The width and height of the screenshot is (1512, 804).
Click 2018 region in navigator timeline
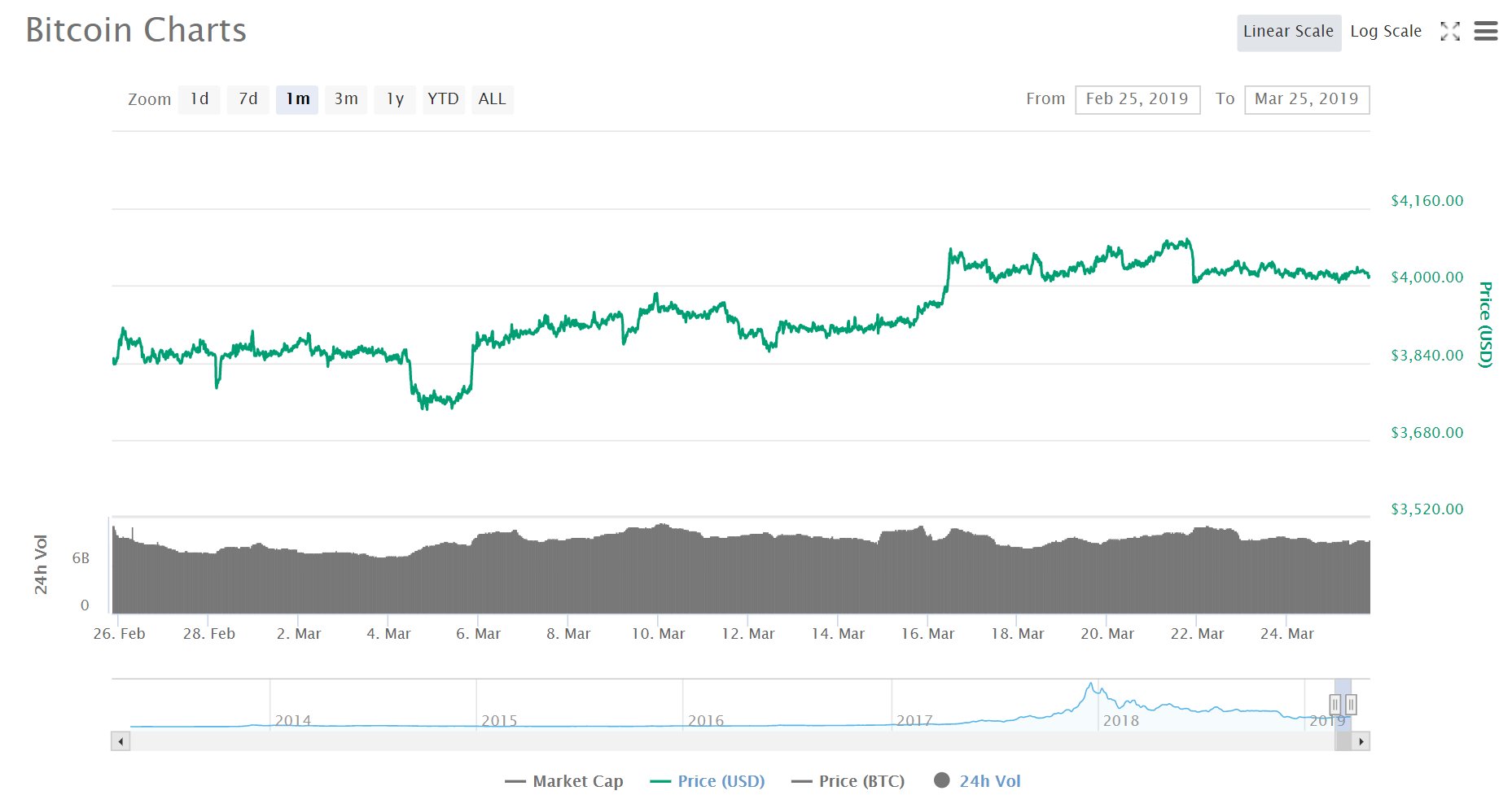1121,721
